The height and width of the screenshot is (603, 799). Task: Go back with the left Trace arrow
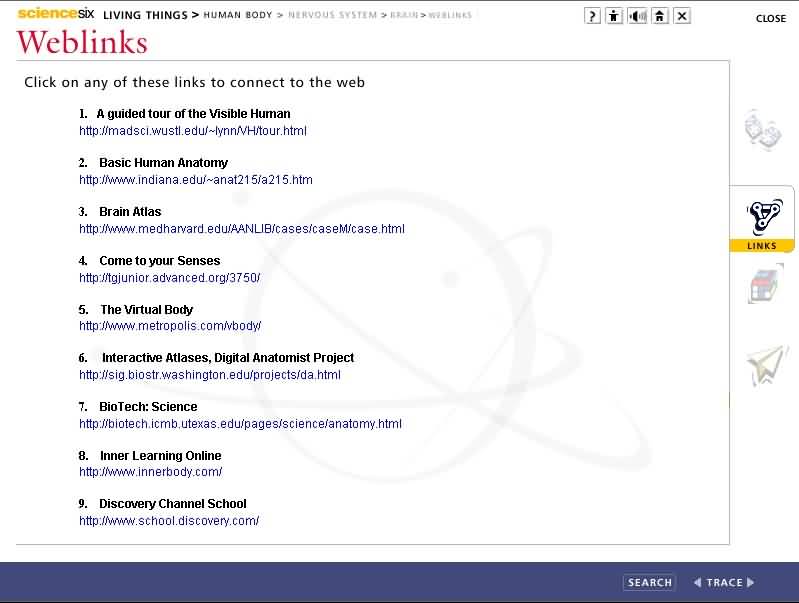[x=698, y=583]
